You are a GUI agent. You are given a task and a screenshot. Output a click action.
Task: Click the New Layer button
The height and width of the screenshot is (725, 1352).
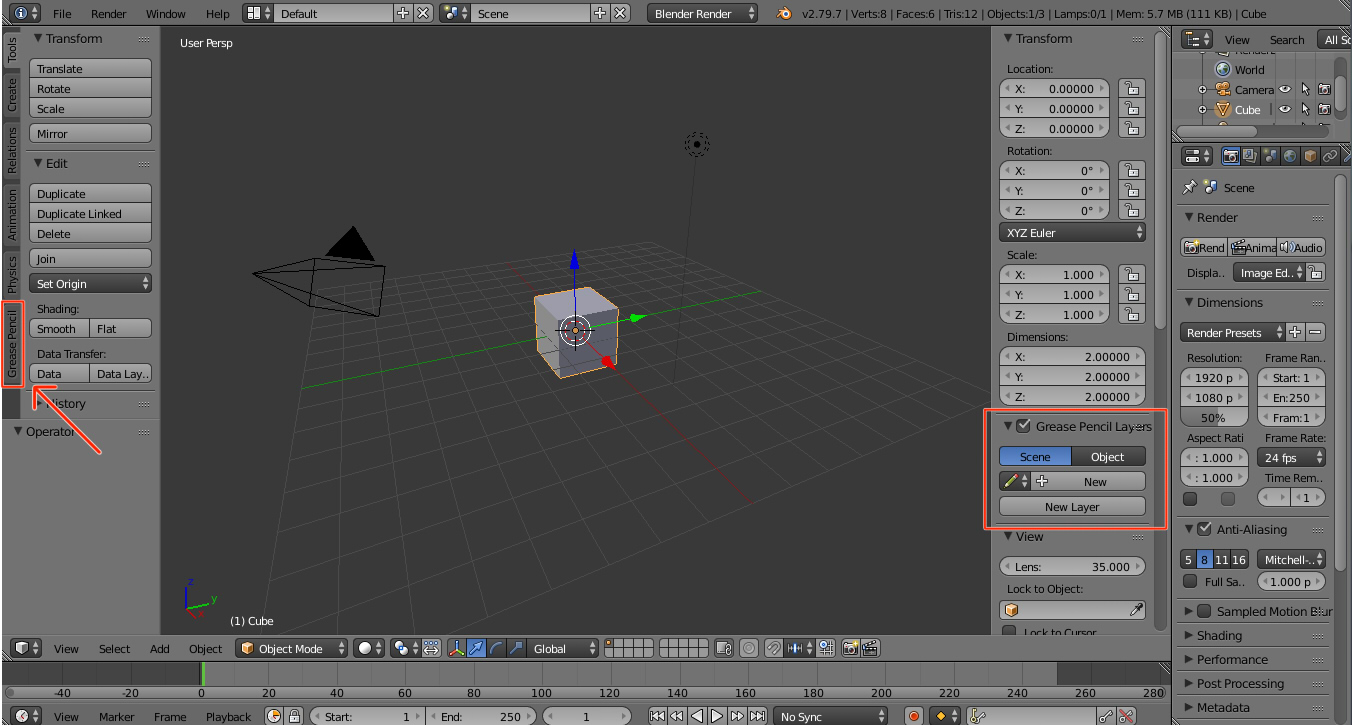[x=1072, y=506]
